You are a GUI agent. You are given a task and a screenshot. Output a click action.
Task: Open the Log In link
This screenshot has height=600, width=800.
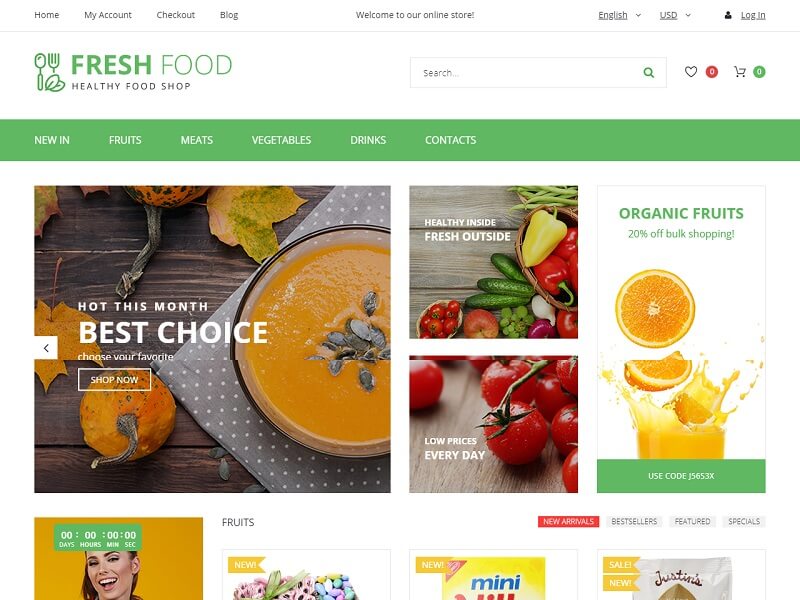753,15
